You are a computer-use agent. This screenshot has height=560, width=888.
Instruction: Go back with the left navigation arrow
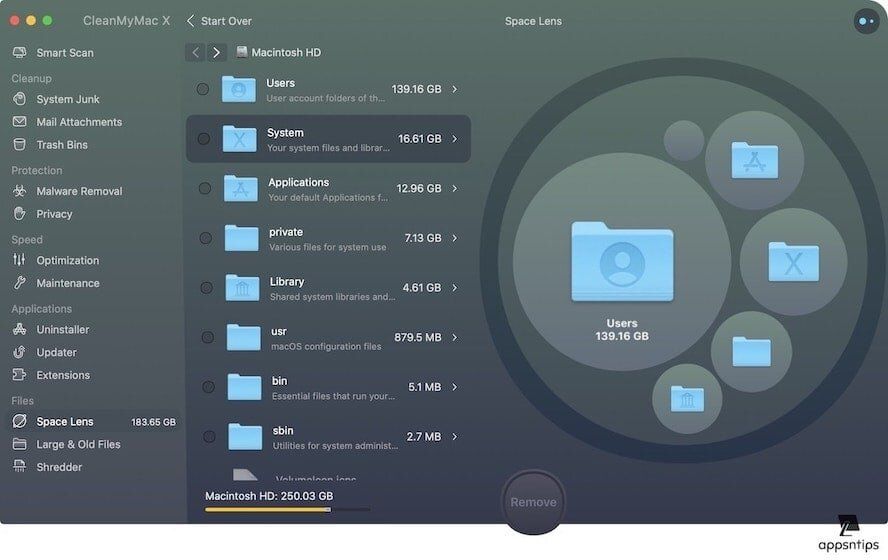click(x=195, y=52)
